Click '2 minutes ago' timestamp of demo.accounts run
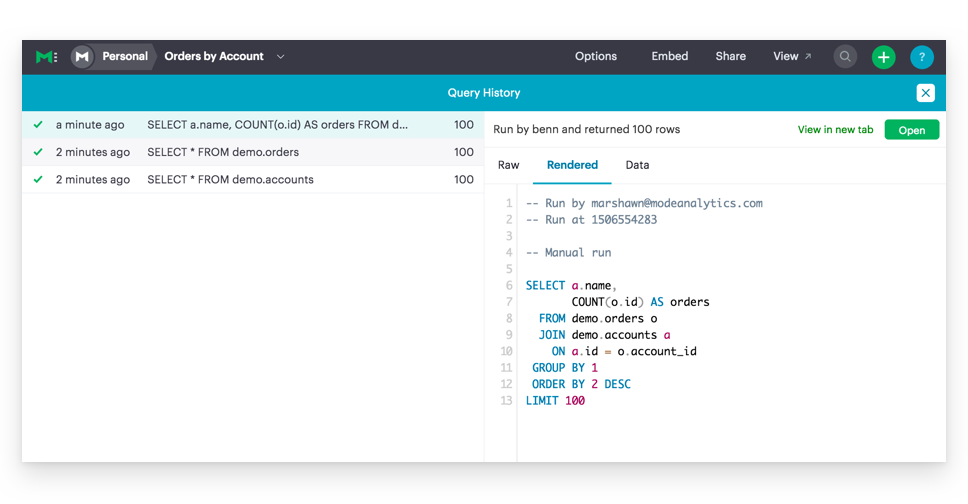This screenshot has width=968, height=504. tap(93, 179)
